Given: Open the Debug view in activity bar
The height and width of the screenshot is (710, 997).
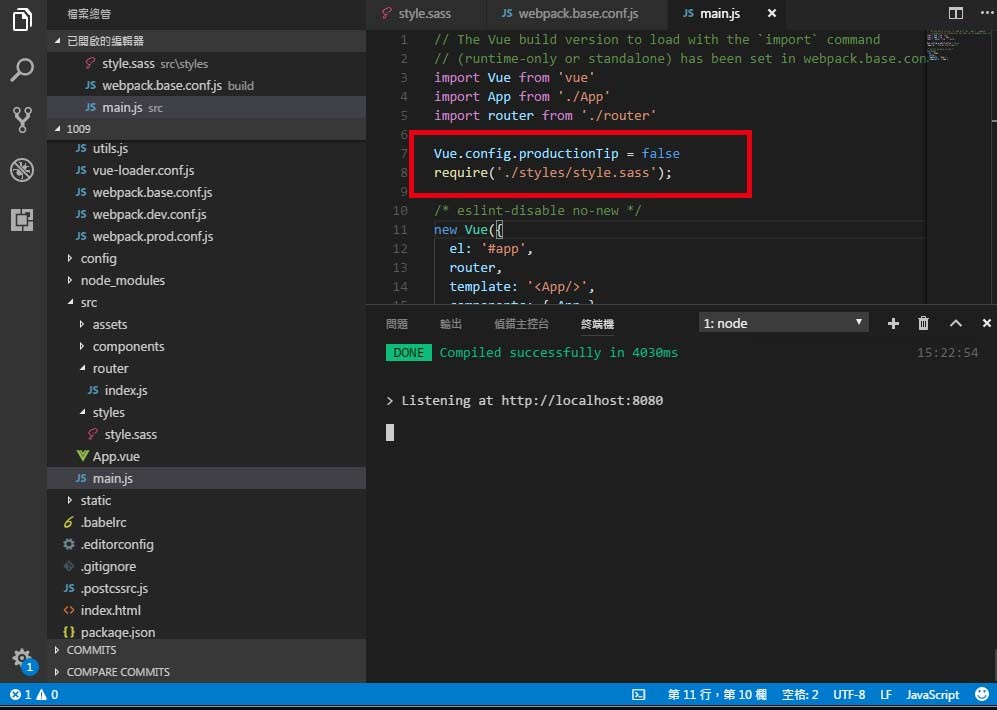Looking at the screenshot, I should (22, 170).
